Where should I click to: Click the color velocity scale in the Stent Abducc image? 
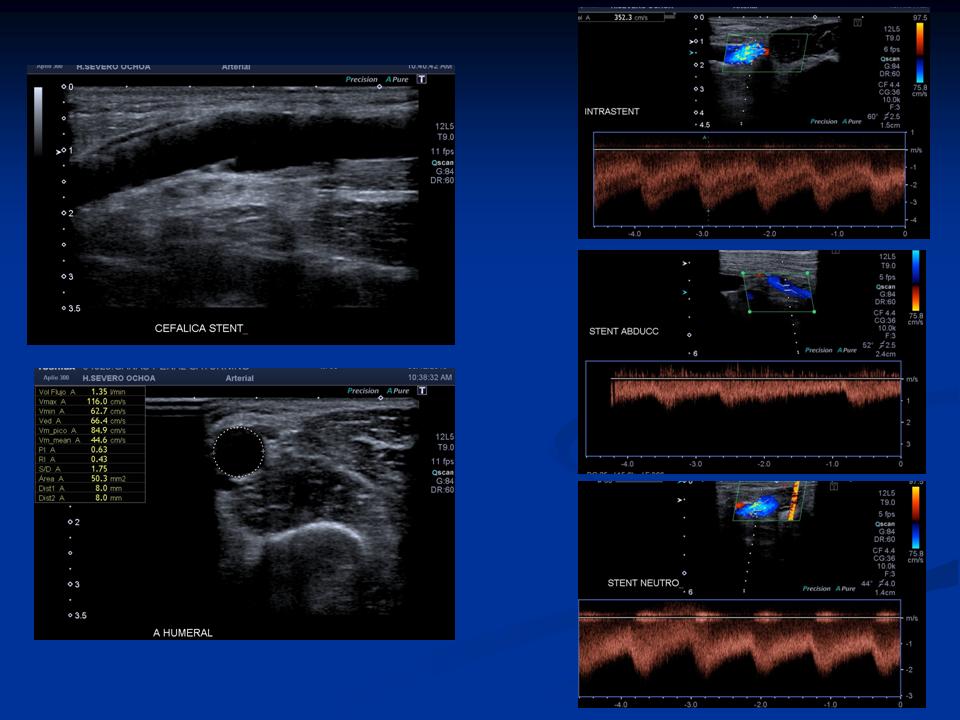(915, 280)
